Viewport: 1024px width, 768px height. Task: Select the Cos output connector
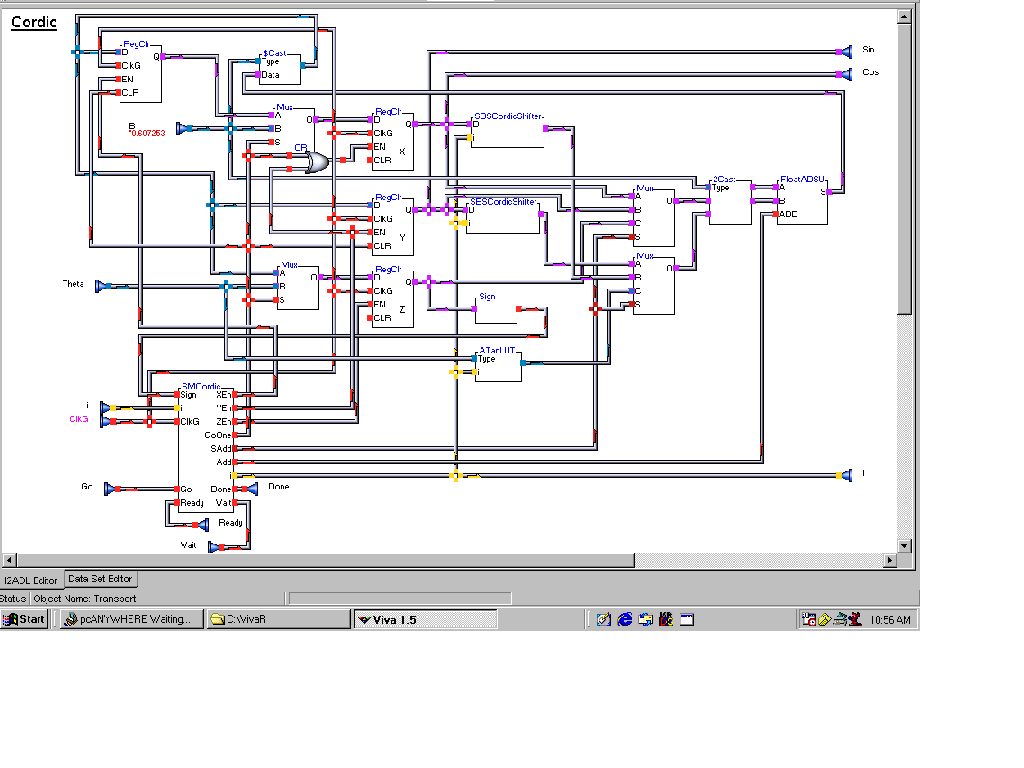pos(845,73)
